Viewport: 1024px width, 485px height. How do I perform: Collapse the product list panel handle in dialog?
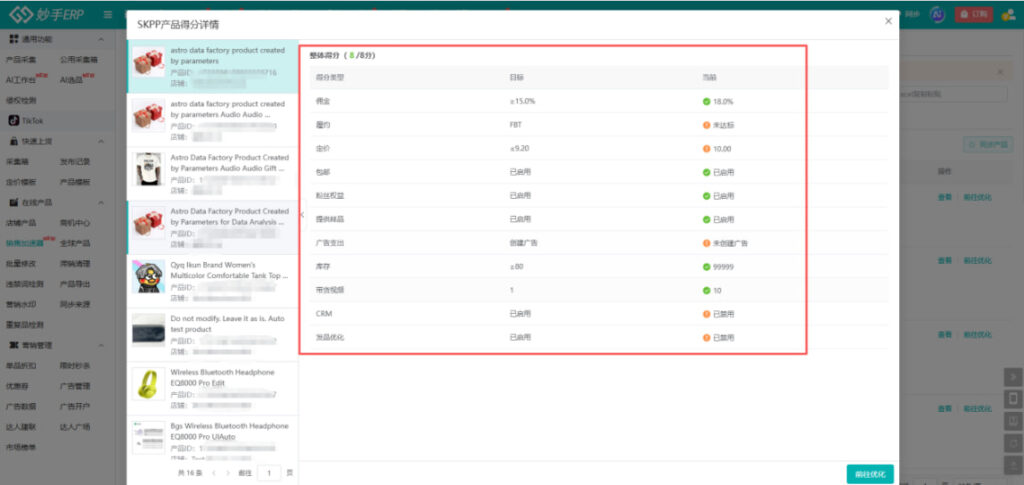tap(302, 217)
